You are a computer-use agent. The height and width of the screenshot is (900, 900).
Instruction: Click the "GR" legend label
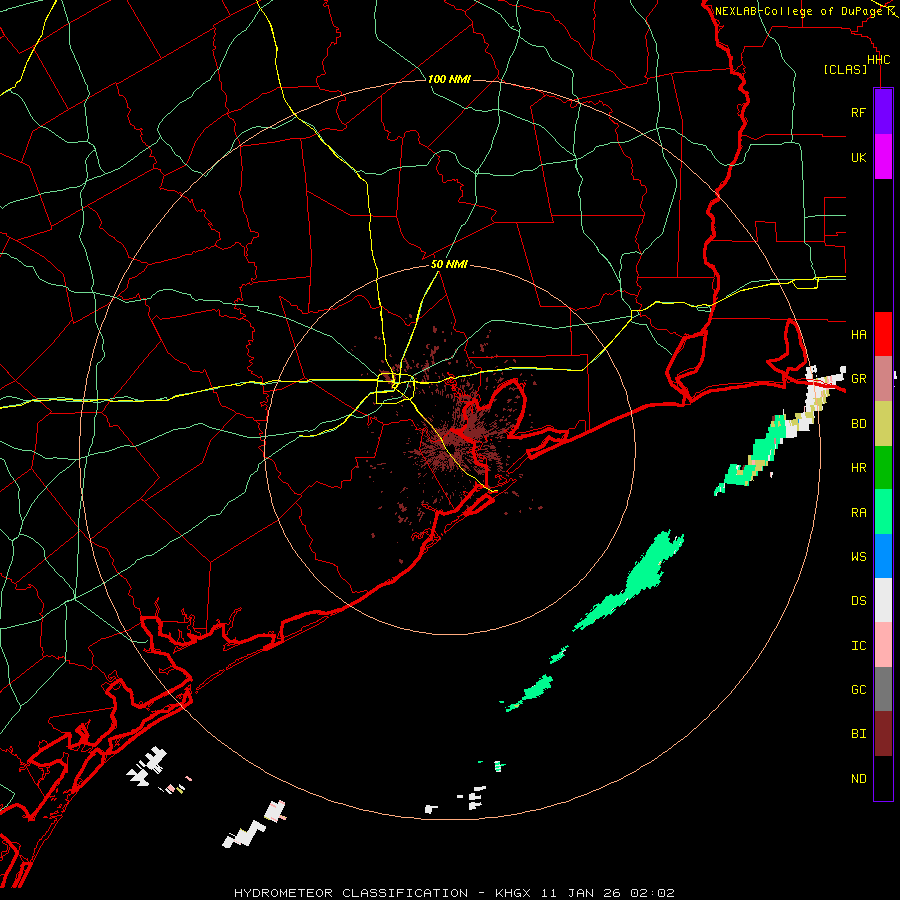[x=858, y=379]
